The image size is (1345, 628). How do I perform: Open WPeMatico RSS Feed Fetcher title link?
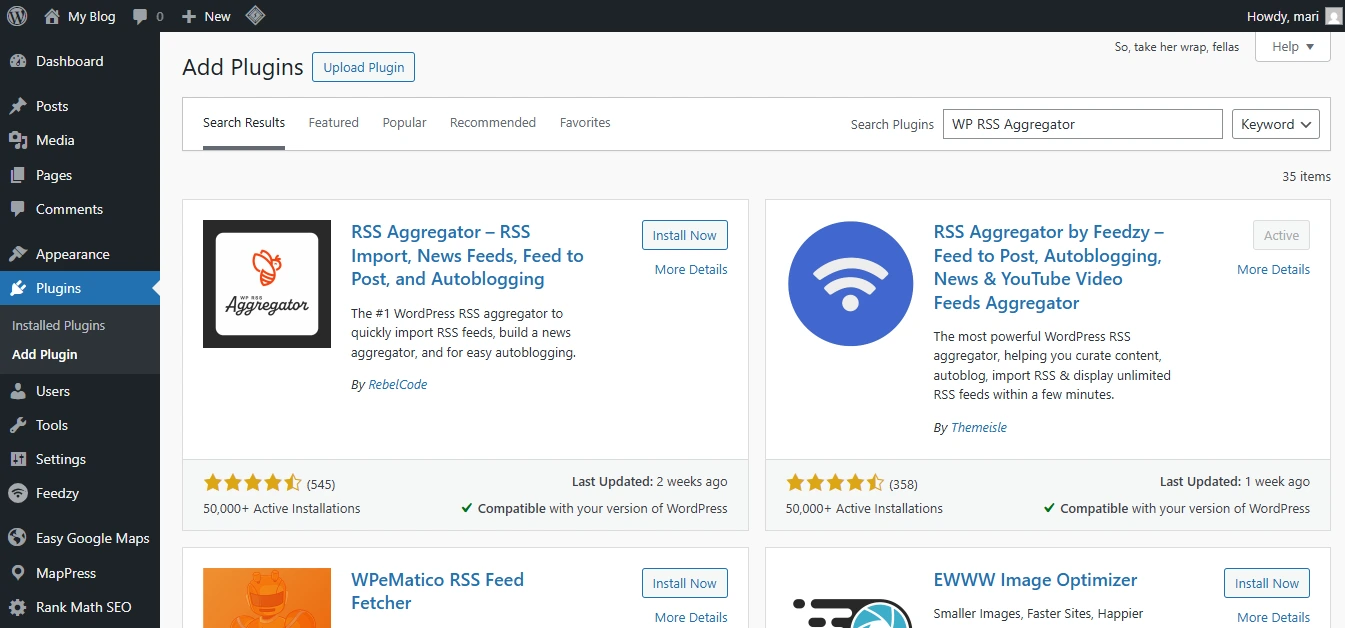point(437,591)
